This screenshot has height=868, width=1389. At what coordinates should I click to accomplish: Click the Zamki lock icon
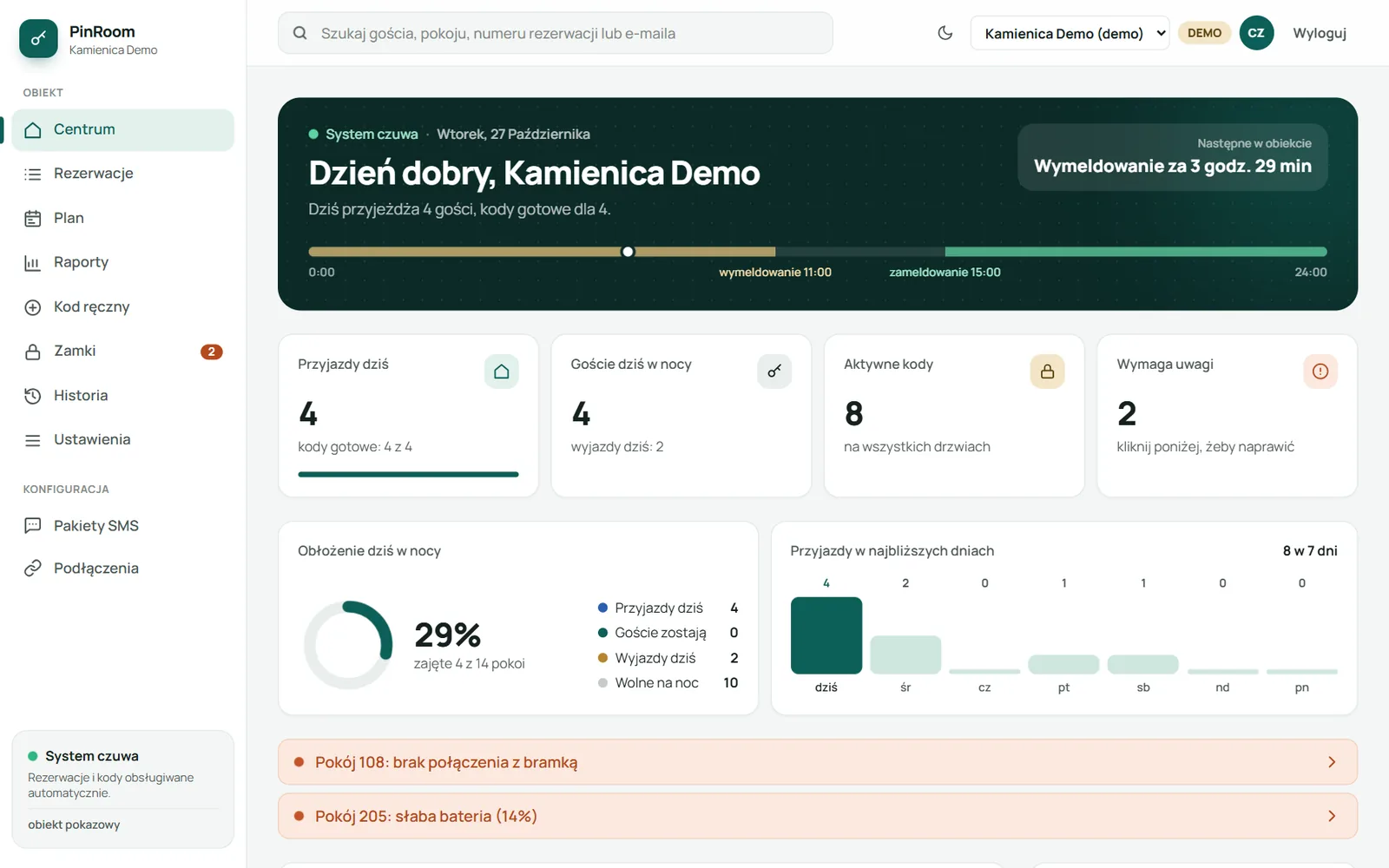click(x=33, y=352)
